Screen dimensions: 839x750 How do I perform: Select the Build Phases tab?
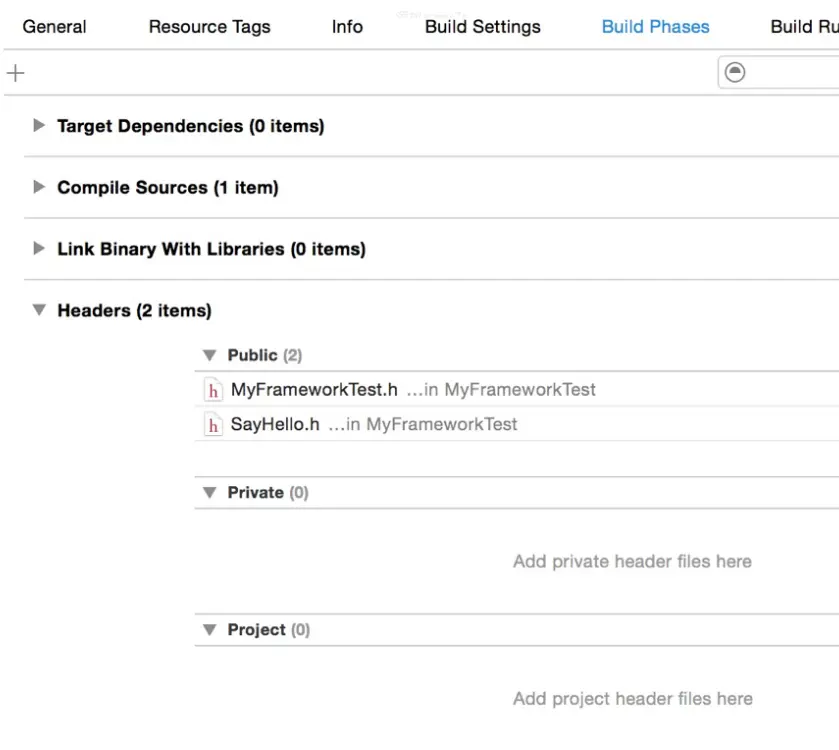tap(655, 27)
